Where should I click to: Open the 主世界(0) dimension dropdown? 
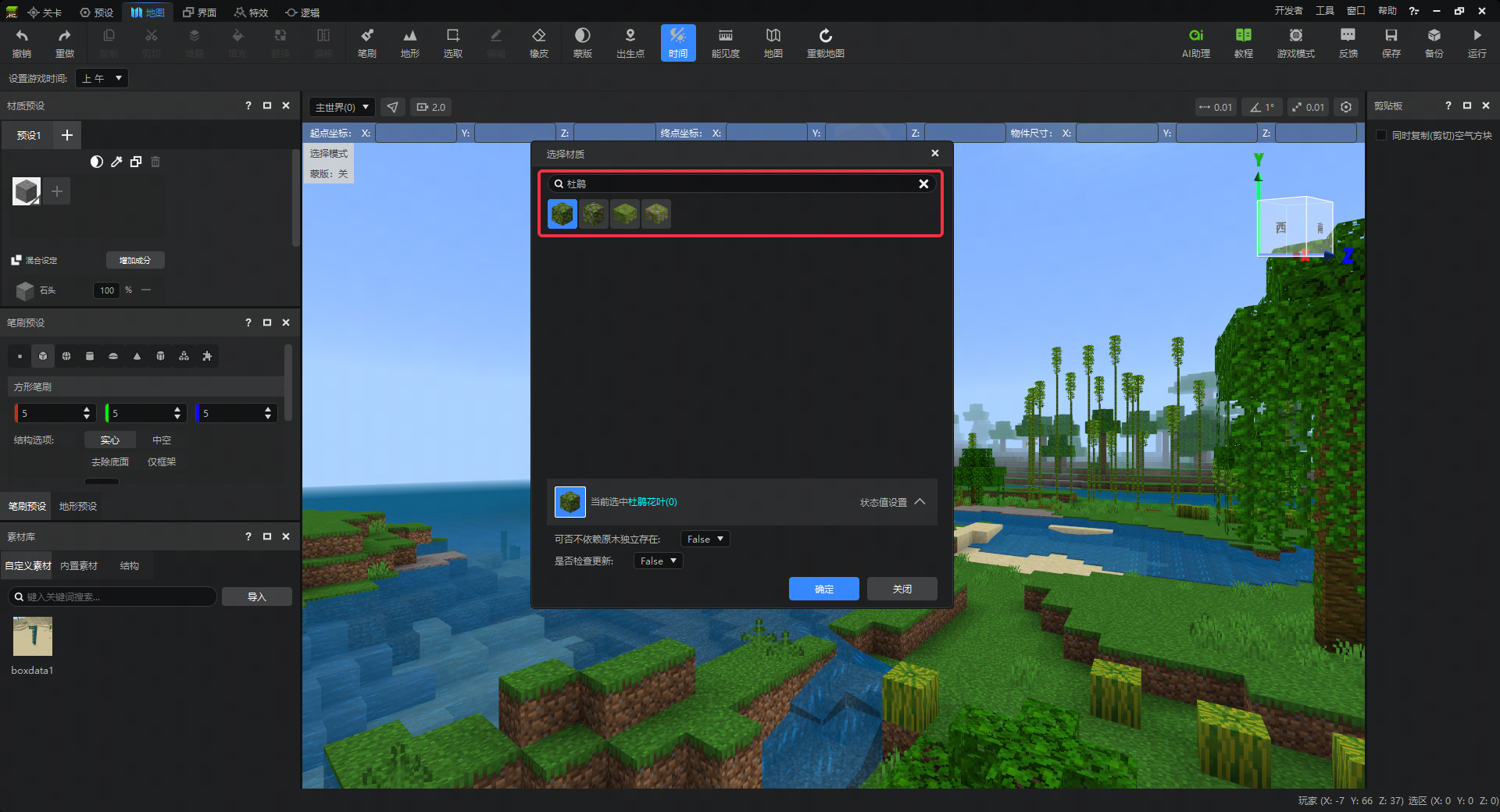(342, 107)
